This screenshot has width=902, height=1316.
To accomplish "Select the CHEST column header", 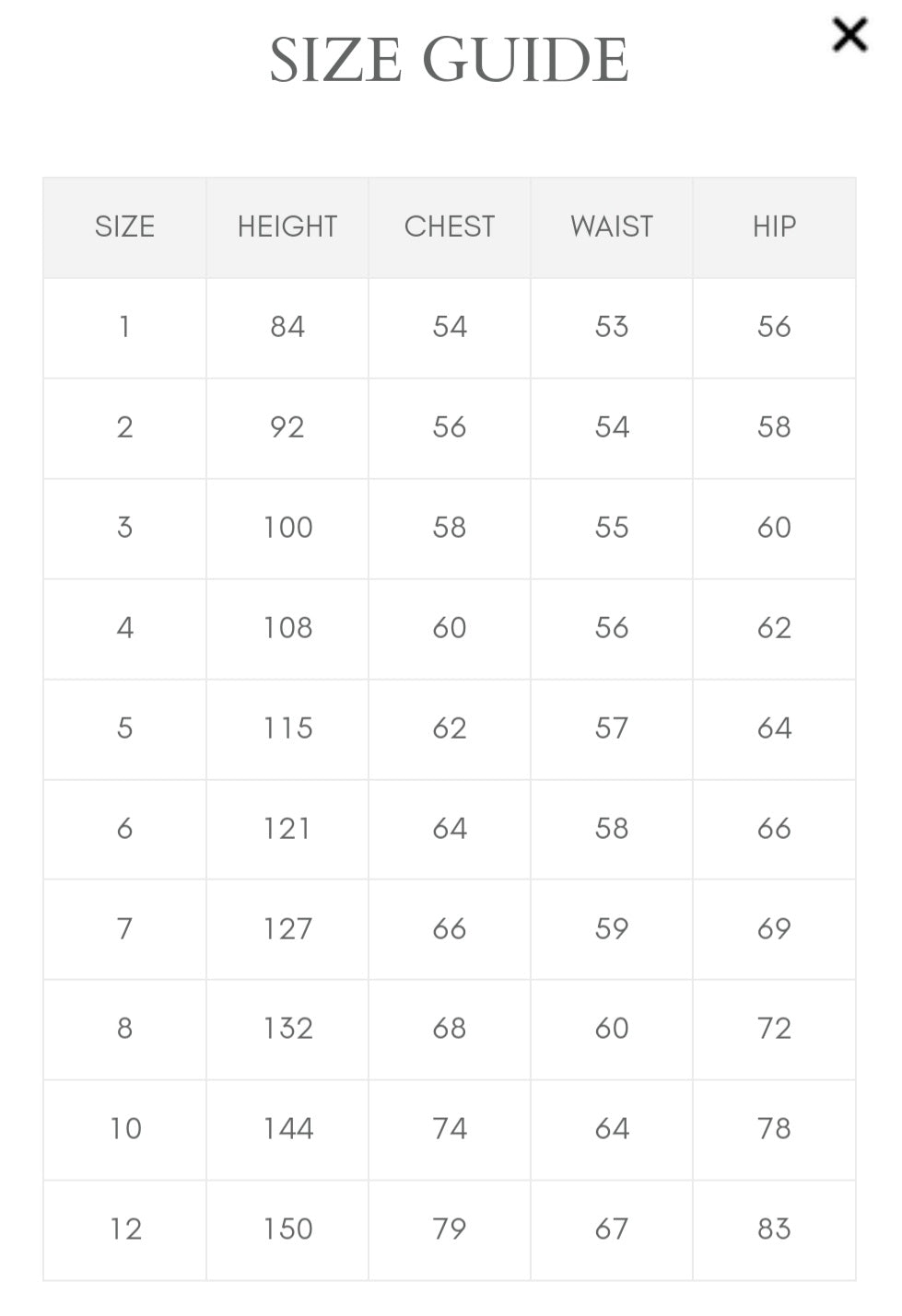I will 450,227.
